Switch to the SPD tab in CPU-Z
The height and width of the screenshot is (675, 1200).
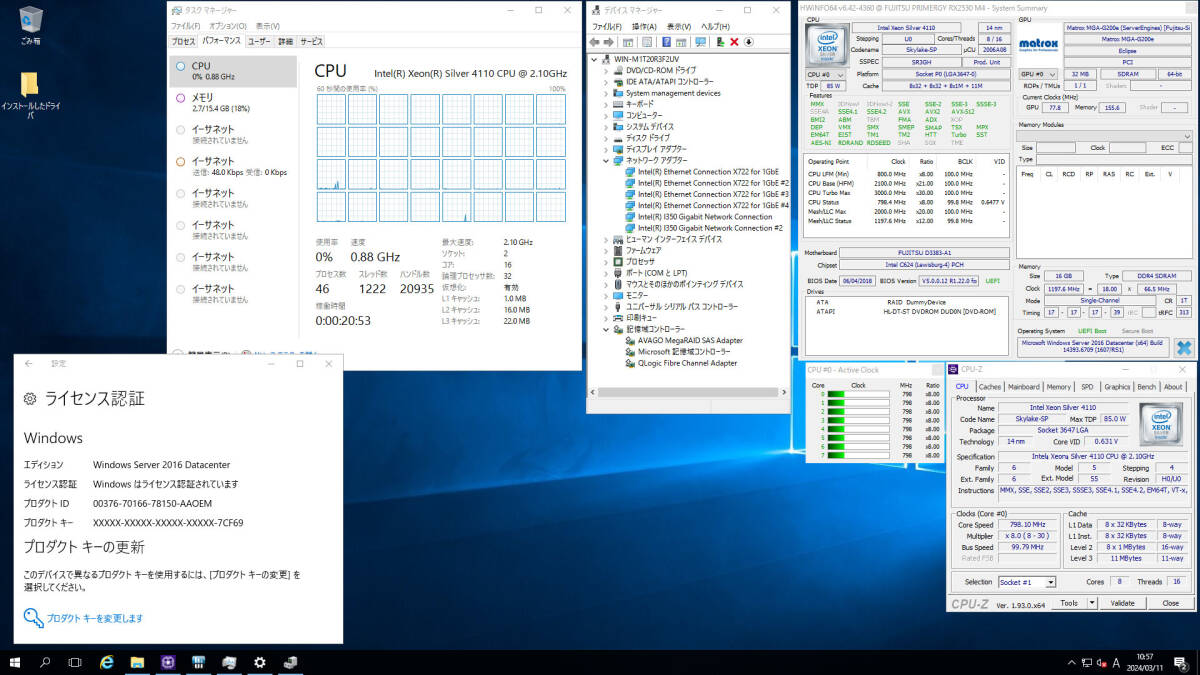[x=1087, y=387]
